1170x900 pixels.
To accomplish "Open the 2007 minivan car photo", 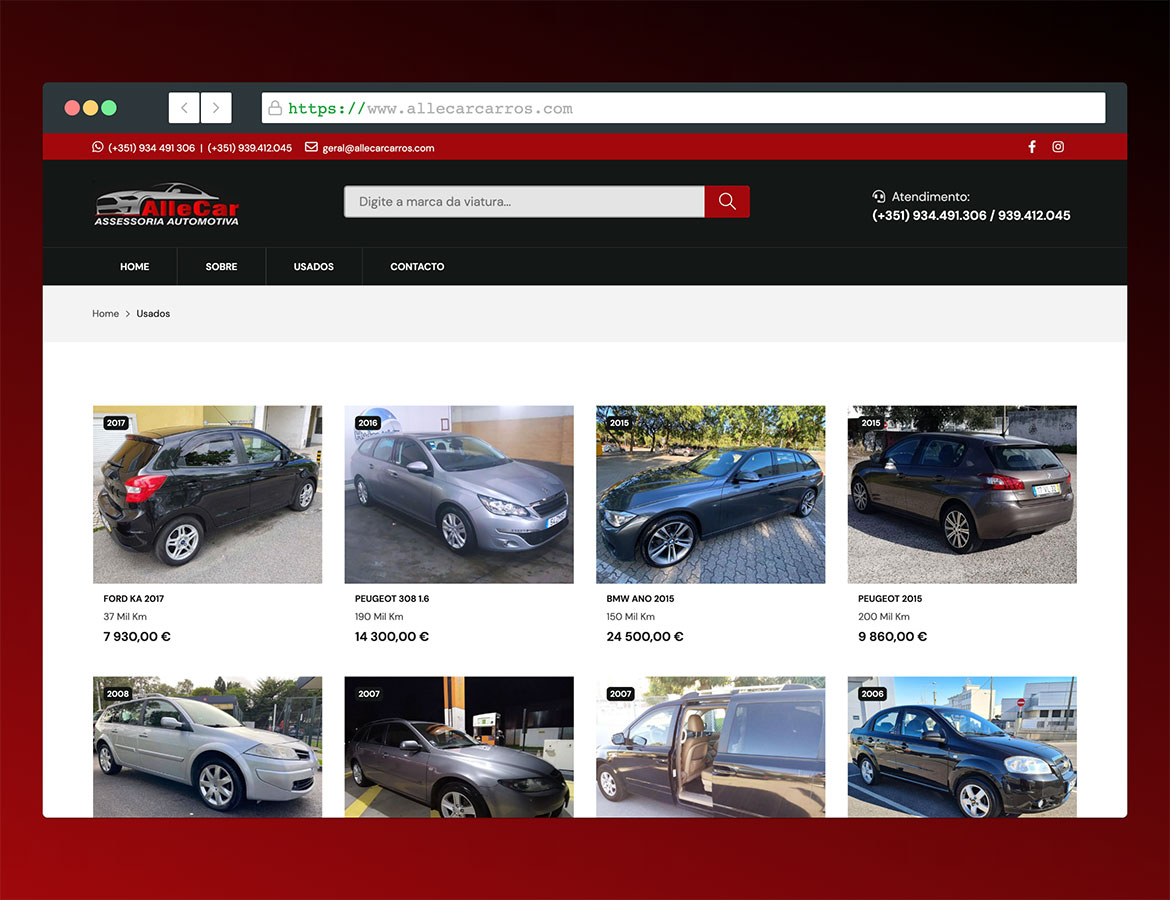I will coord(710,747).
